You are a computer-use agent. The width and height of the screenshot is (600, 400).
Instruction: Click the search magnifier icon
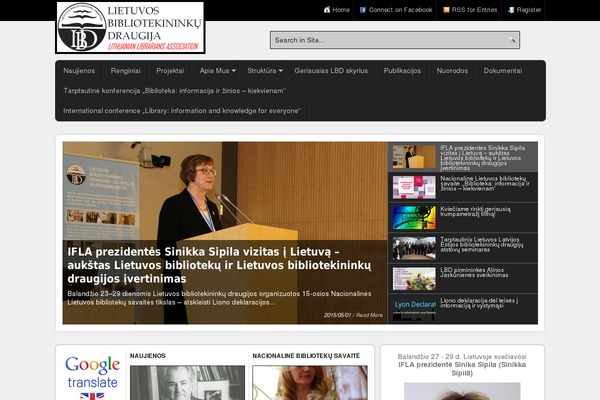pyautogui.click(x=512, y=39)
